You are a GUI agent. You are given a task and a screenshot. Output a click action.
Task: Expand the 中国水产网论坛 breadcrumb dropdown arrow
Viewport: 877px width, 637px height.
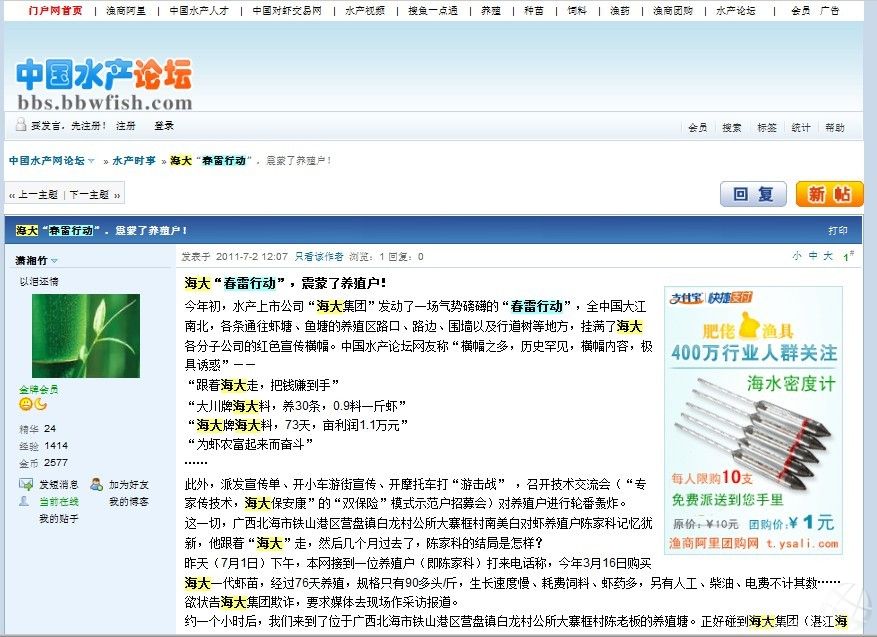pos(92,161)
